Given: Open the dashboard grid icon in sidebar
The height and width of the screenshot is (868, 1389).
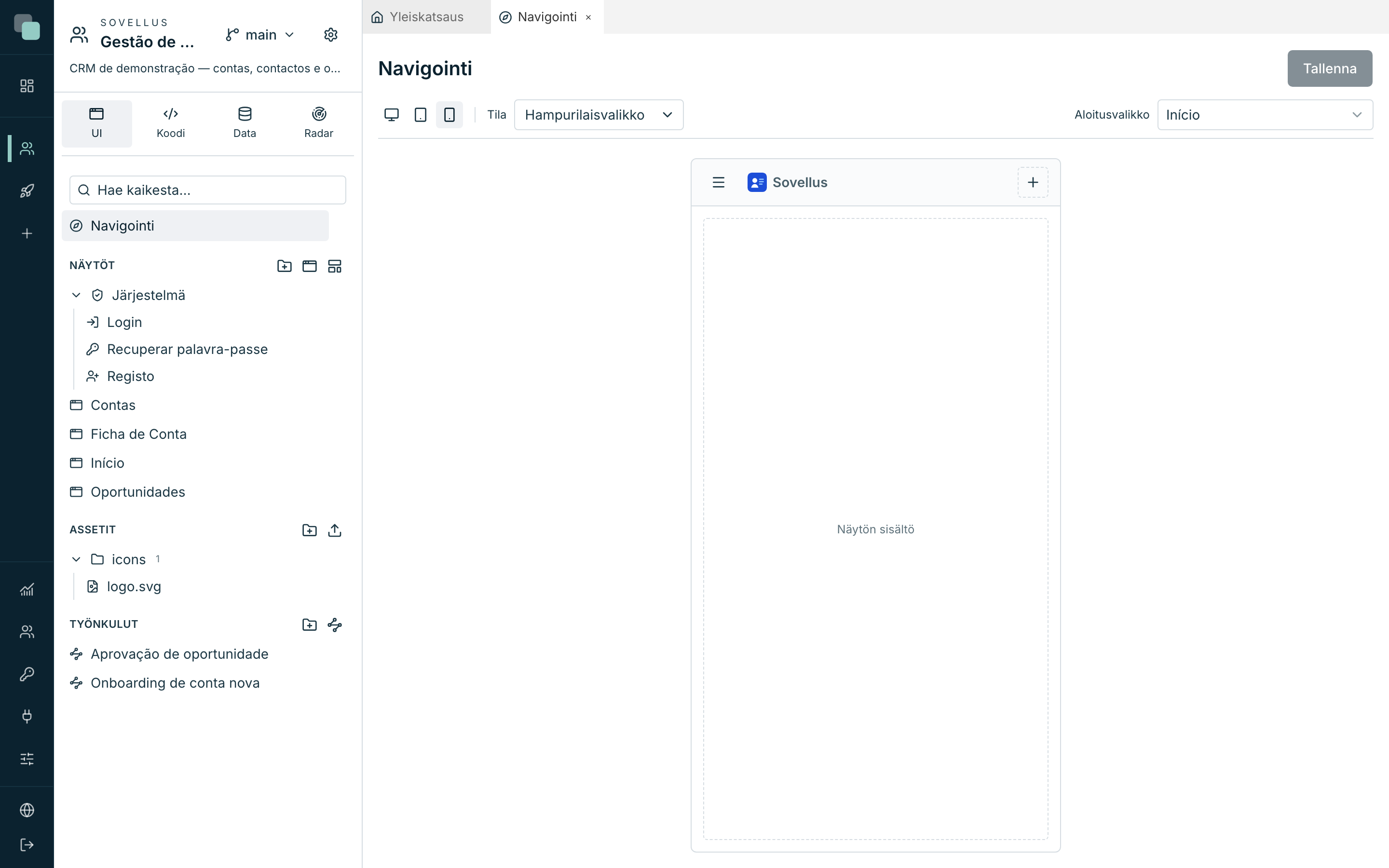Looking at the screenshot, I should click(x=27, y=85).
